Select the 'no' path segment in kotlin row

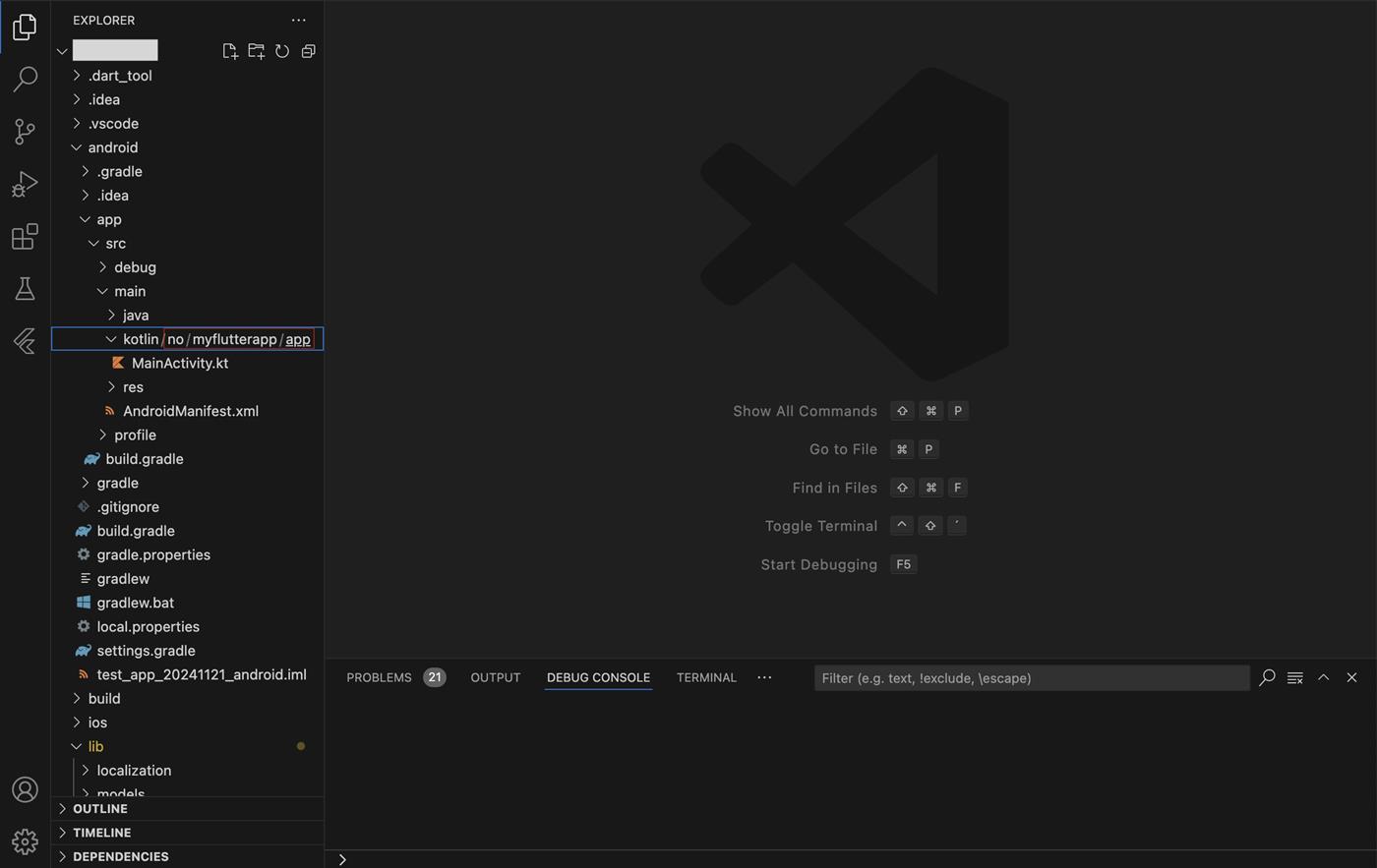pyautogui.click(x=175, y=339)
